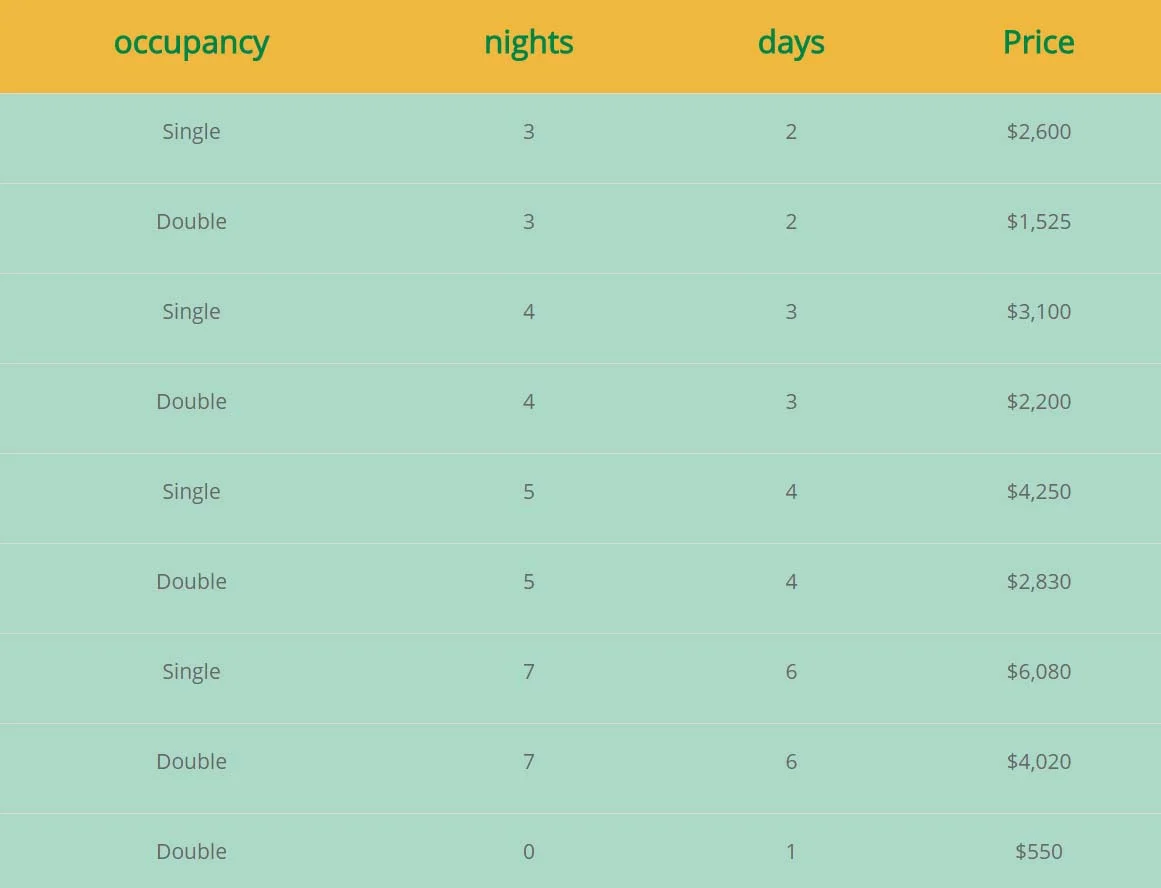1161x888 pixels.
Task: Select the $6,080 price cell
Action: (1038, 672)
